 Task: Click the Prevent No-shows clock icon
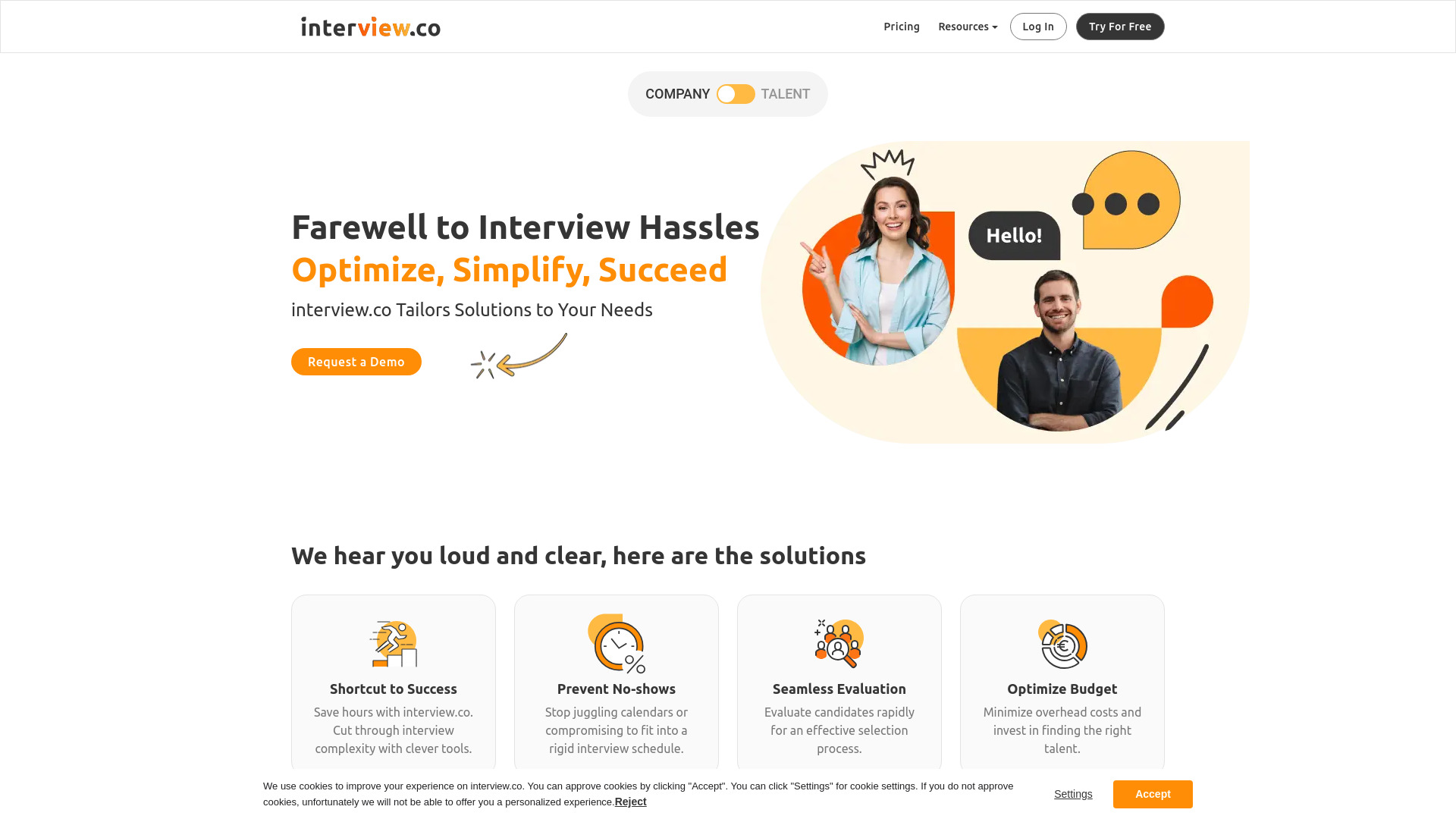pos(617,643)
